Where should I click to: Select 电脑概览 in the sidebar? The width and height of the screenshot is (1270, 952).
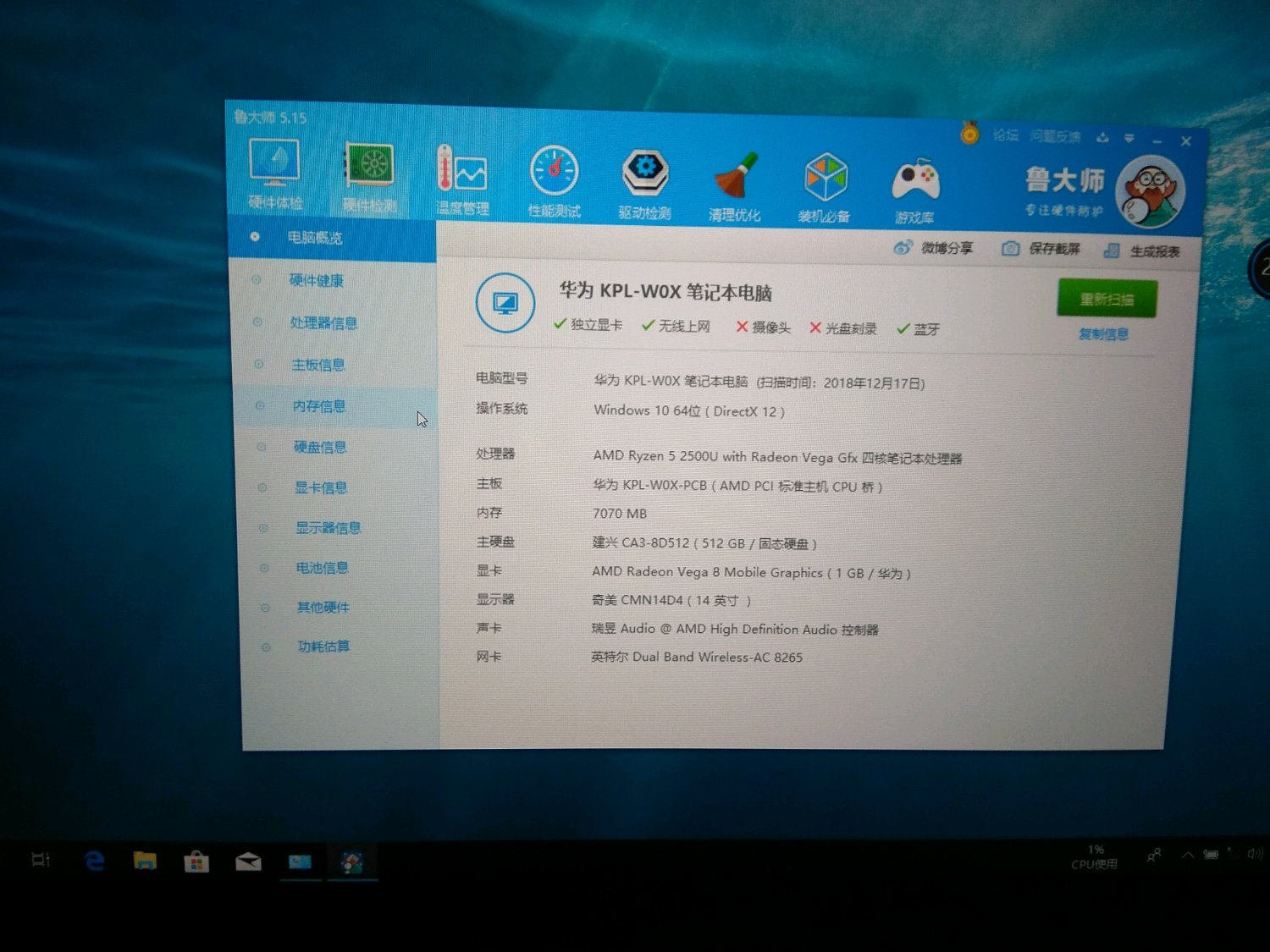pos(332,239)
